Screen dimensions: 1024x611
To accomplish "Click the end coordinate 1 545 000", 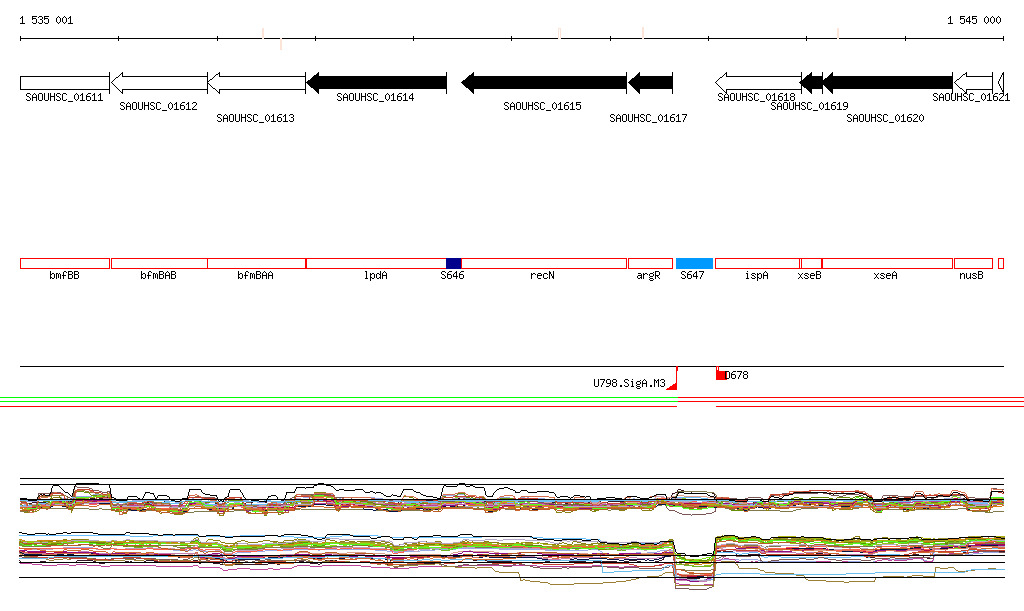I will [974, 20].
